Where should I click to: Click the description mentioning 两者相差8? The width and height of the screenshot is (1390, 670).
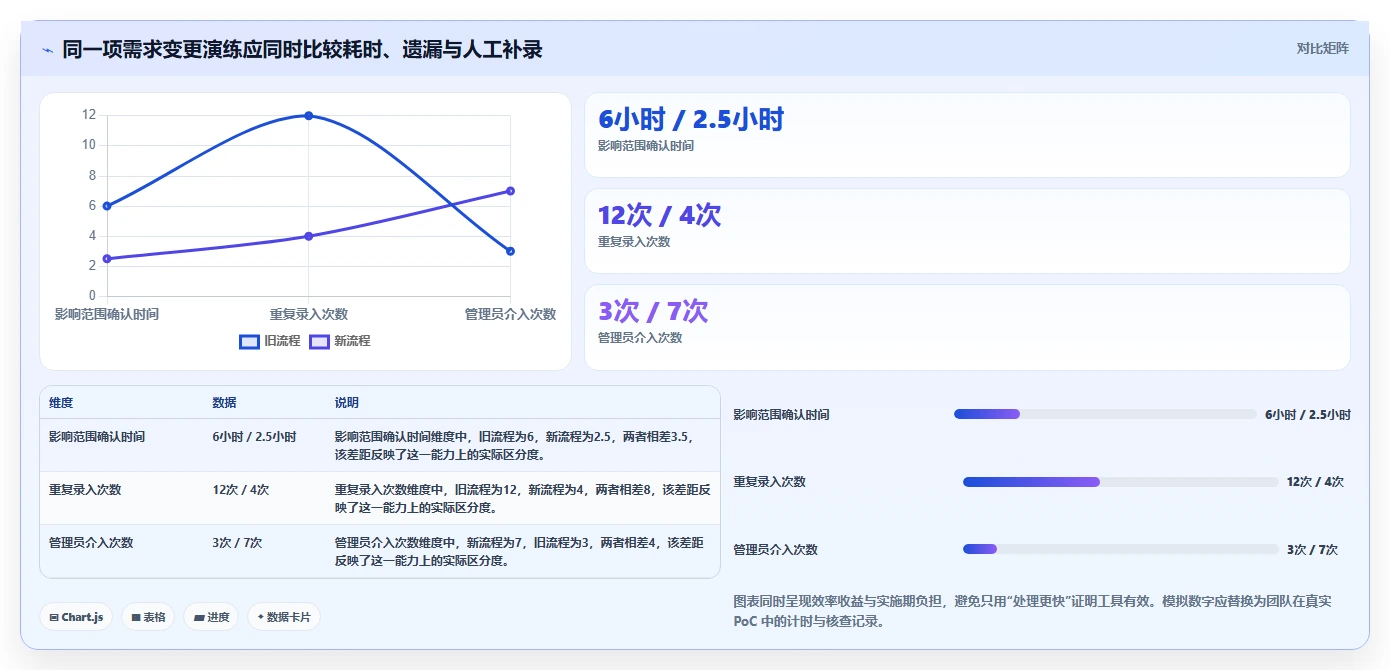(522, 499)
